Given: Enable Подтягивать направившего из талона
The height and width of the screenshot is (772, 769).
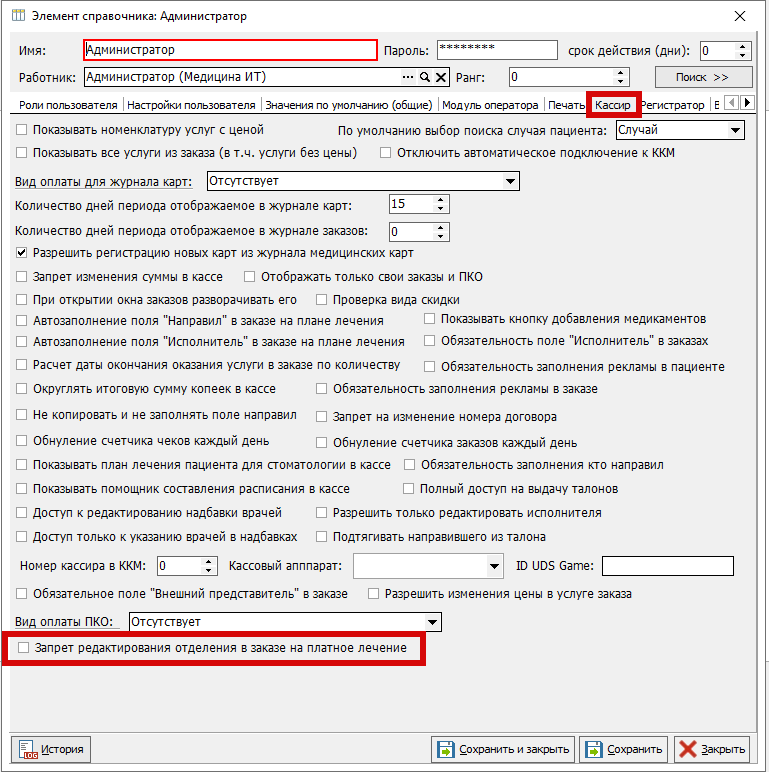Looking at the screenshot, I should (x=321, y=537).
